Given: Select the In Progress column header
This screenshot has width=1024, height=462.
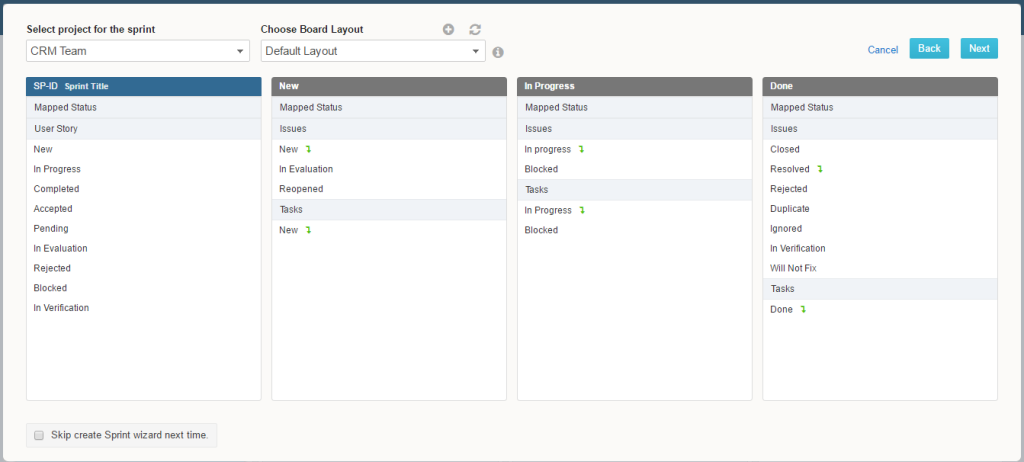Looking at the screenshot, I should (x=634, y=87).
